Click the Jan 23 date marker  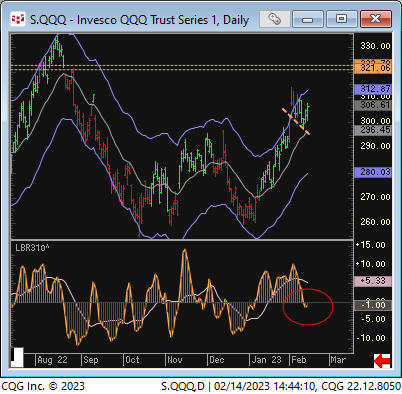(266, 360)
